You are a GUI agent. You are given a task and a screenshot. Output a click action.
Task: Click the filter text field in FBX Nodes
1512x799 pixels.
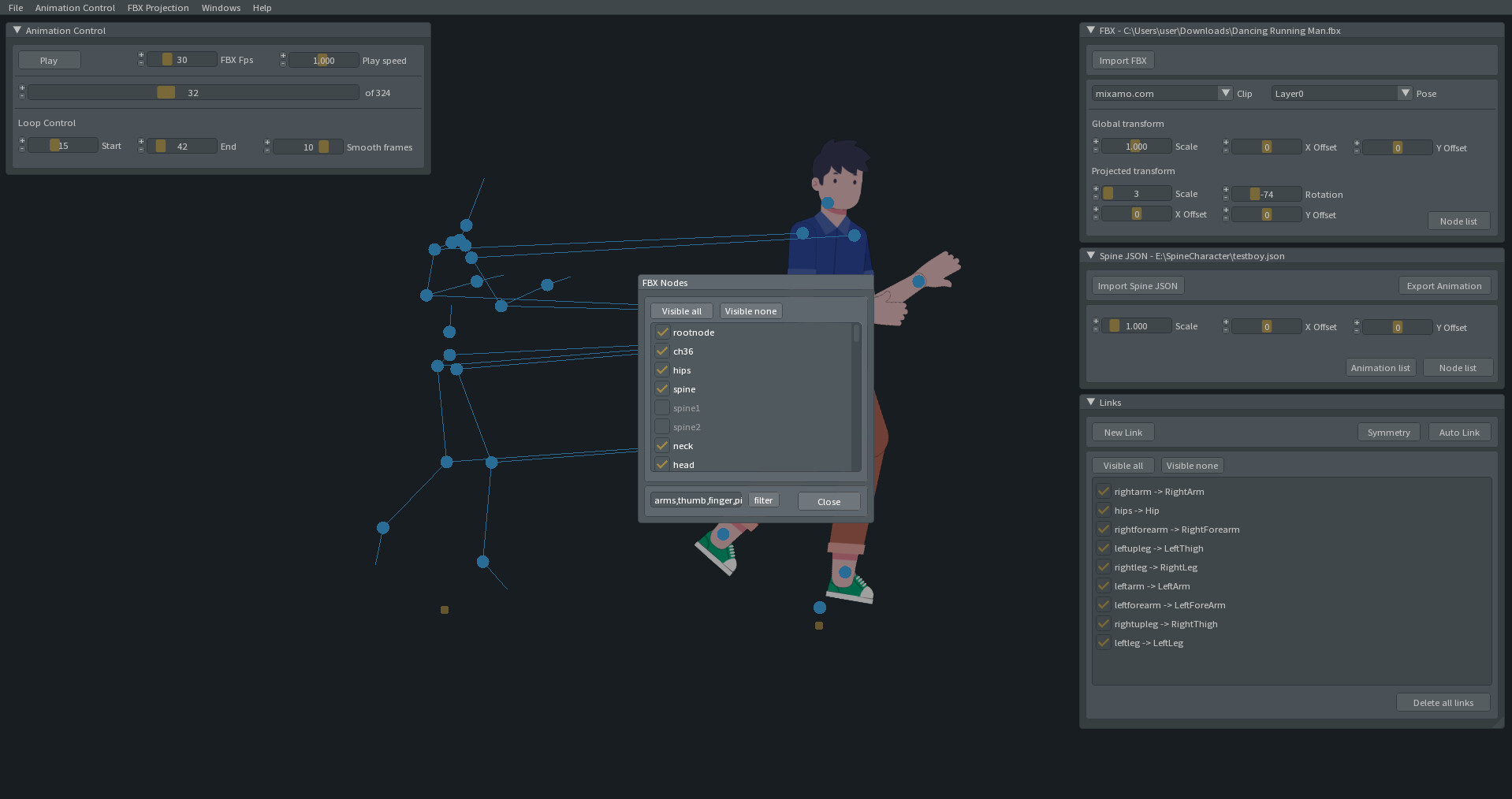(696, 500)
